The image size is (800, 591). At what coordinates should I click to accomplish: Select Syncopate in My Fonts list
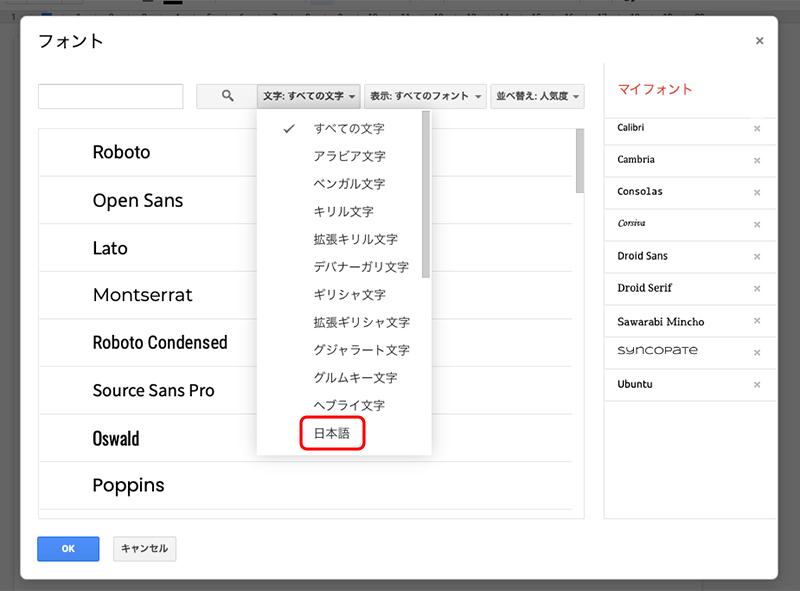point(657,351)
